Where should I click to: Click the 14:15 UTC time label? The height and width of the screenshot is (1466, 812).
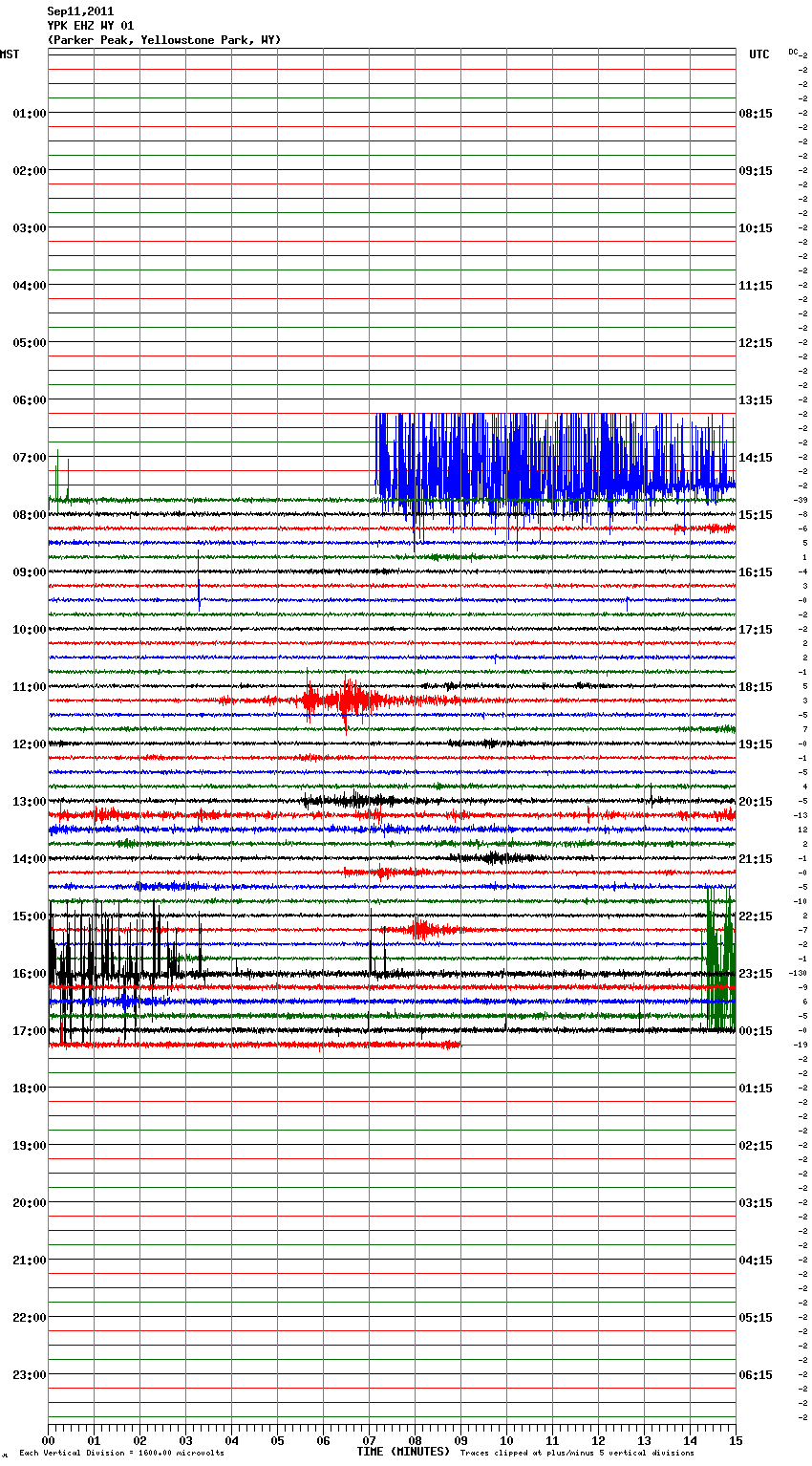(756, 458)
